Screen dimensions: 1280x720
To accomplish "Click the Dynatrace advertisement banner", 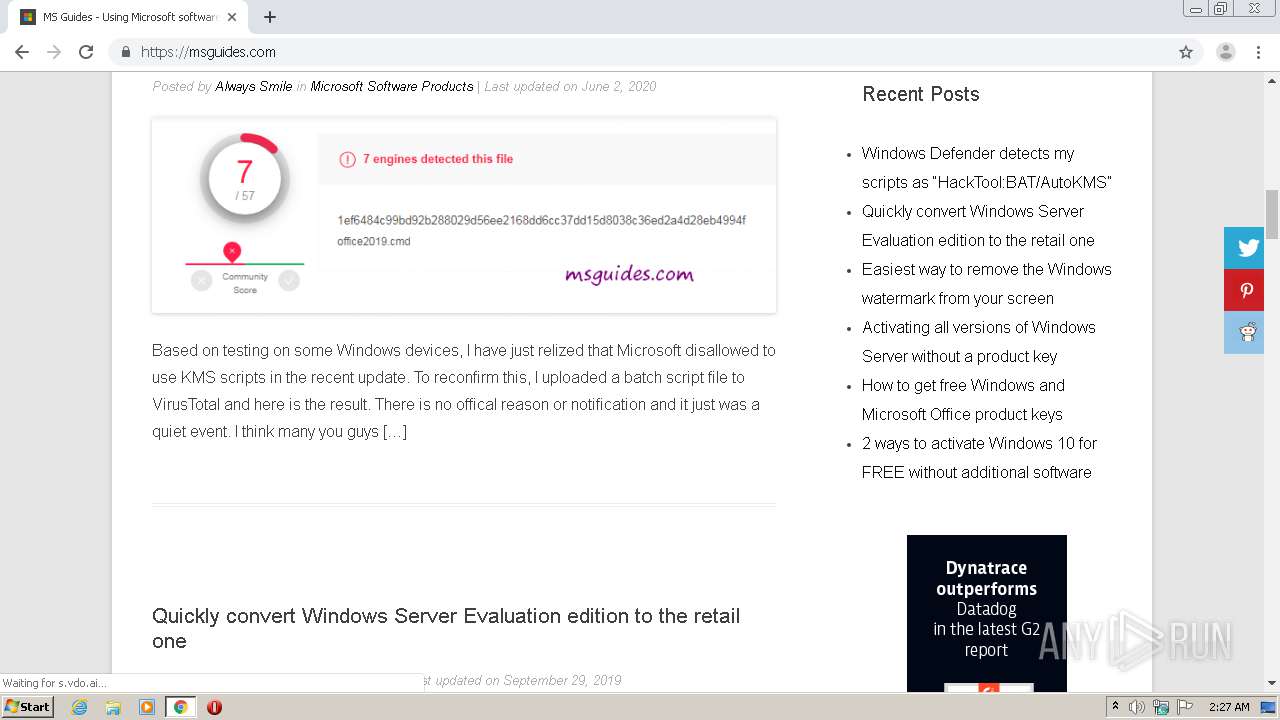I will coord(987,613).
